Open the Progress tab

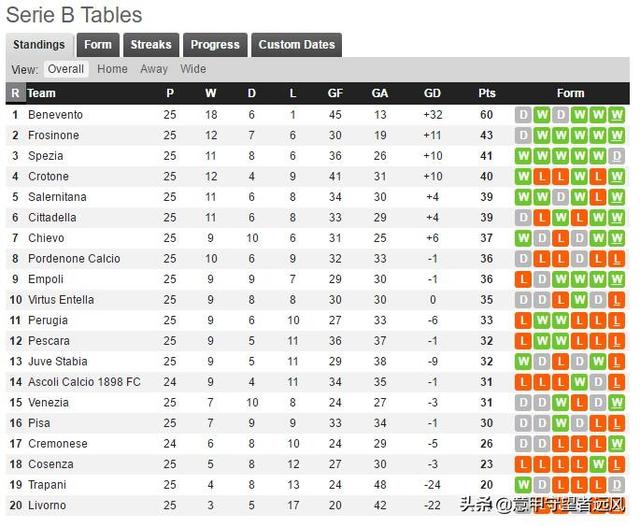215,44
